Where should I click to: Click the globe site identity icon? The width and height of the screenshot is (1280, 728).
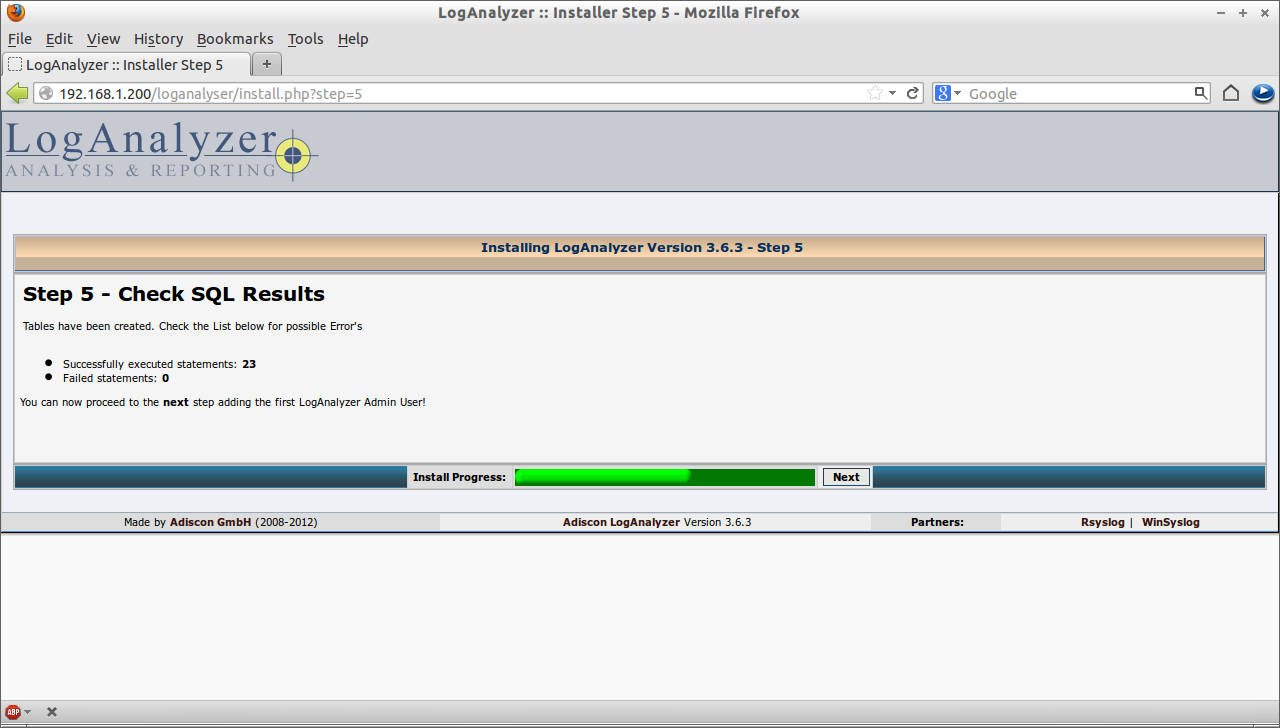click(46, 93)
